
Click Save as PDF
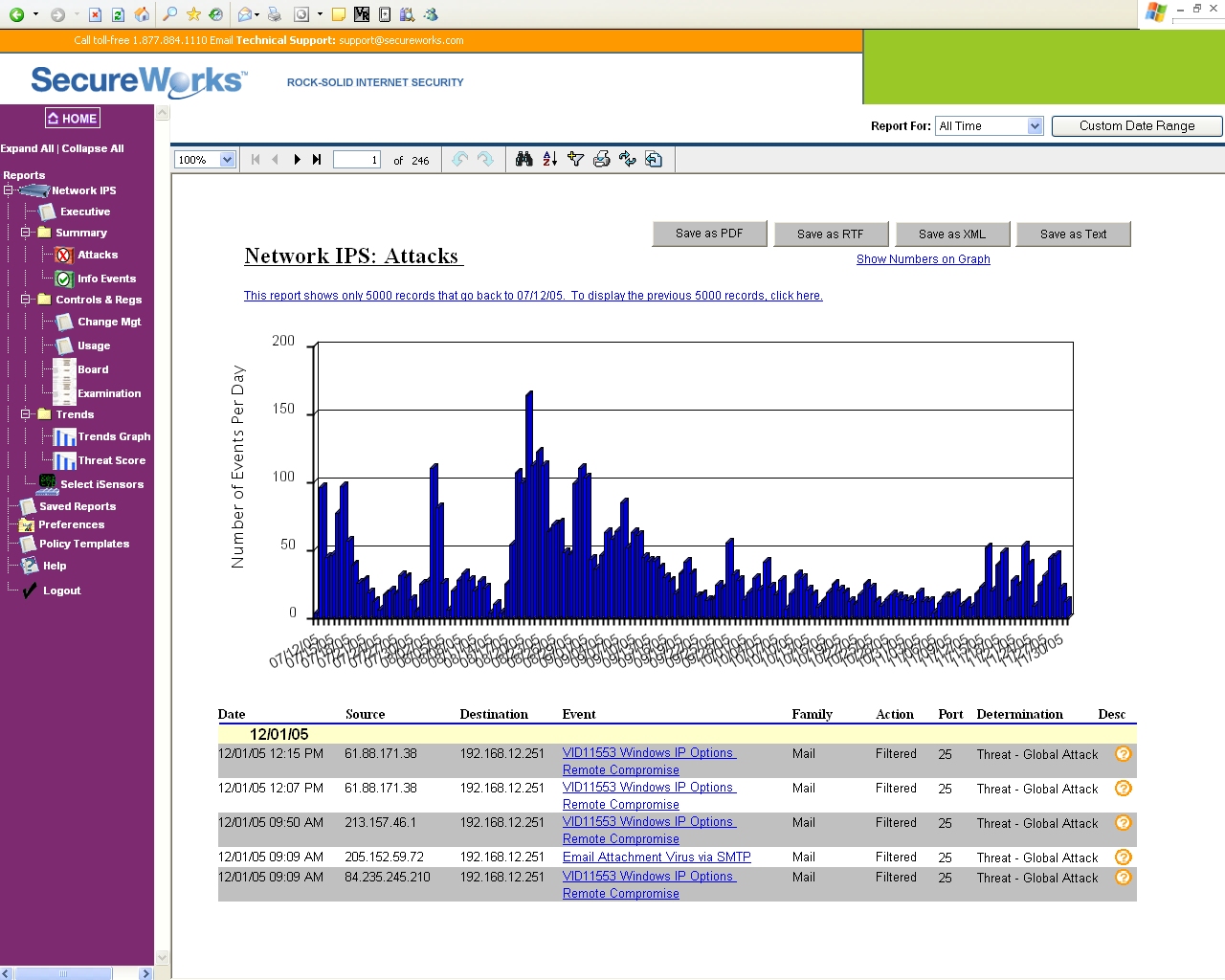[709, 234]
